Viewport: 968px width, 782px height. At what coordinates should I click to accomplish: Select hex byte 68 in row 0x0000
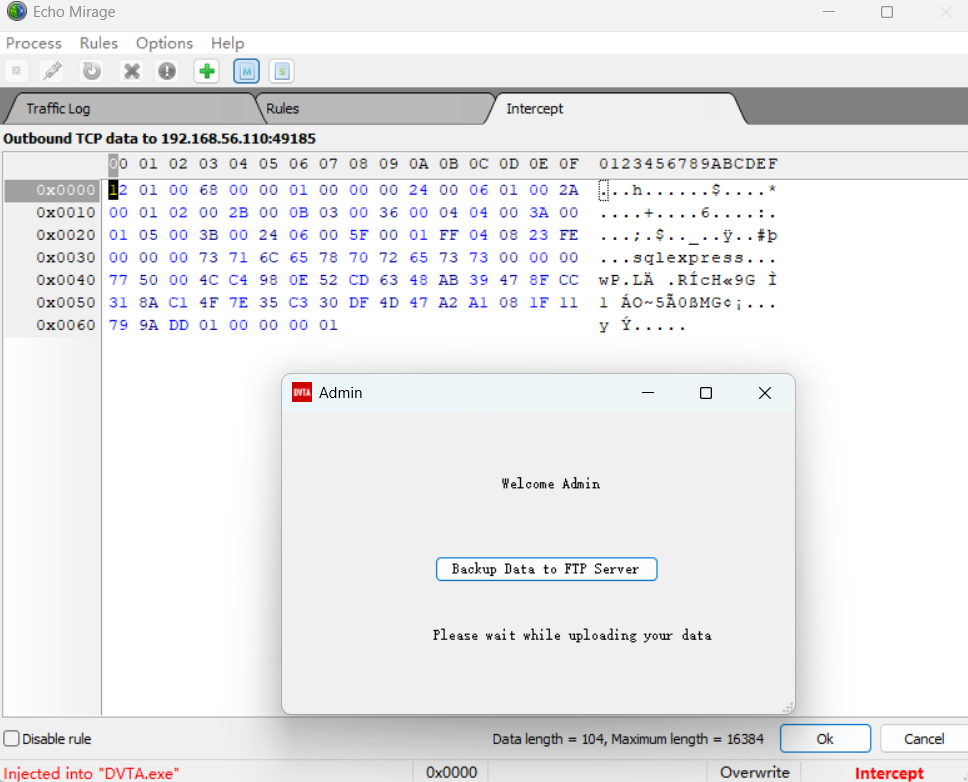(x=208, y=190)
